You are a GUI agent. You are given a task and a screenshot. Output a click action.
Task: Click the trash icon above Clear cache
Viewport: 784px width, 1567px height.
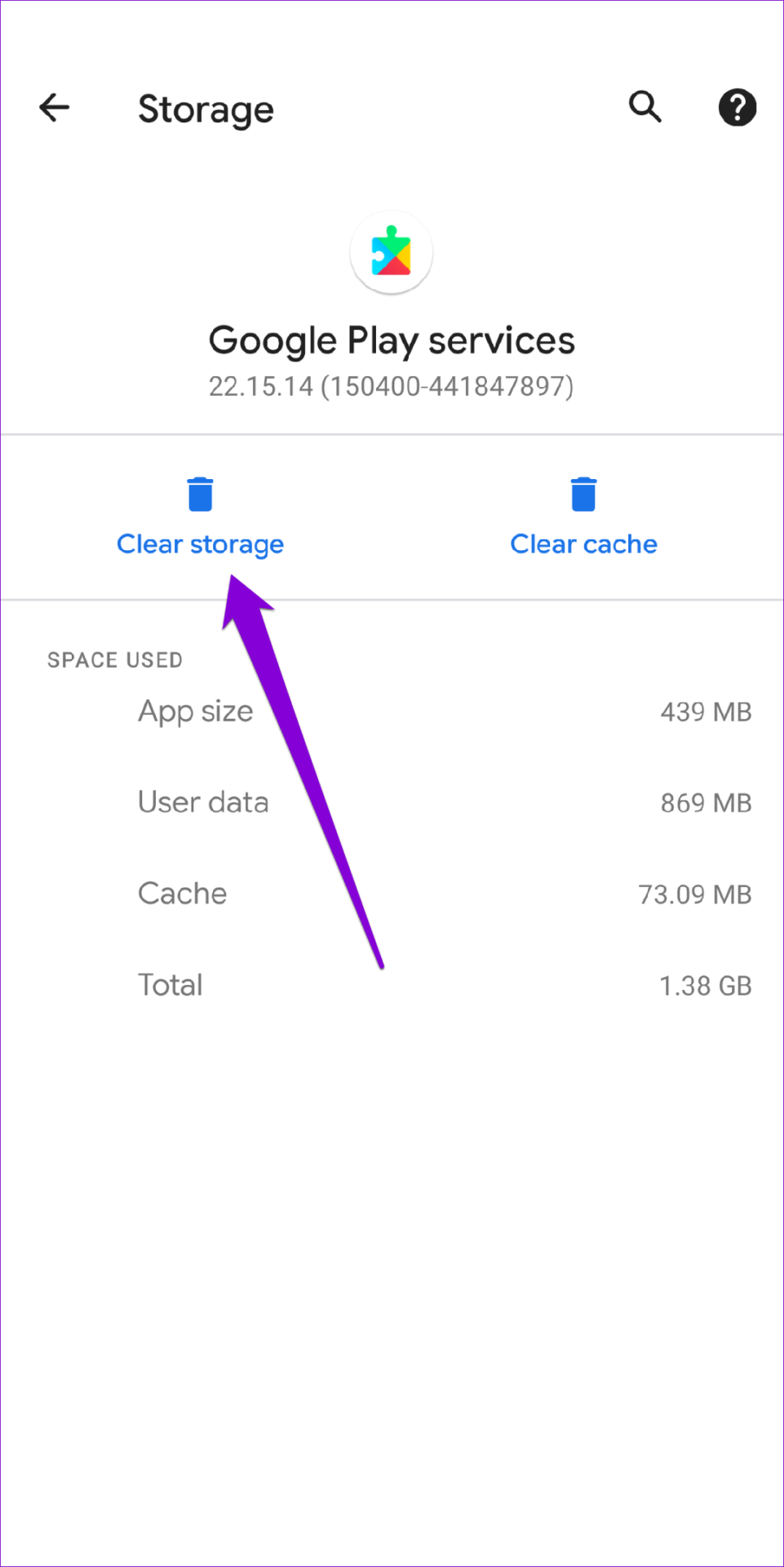tap(582, 493)
